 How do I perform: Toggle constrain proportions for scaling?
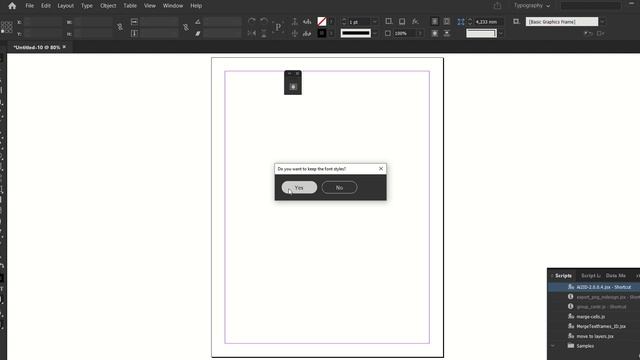click(x=186, y=27)
